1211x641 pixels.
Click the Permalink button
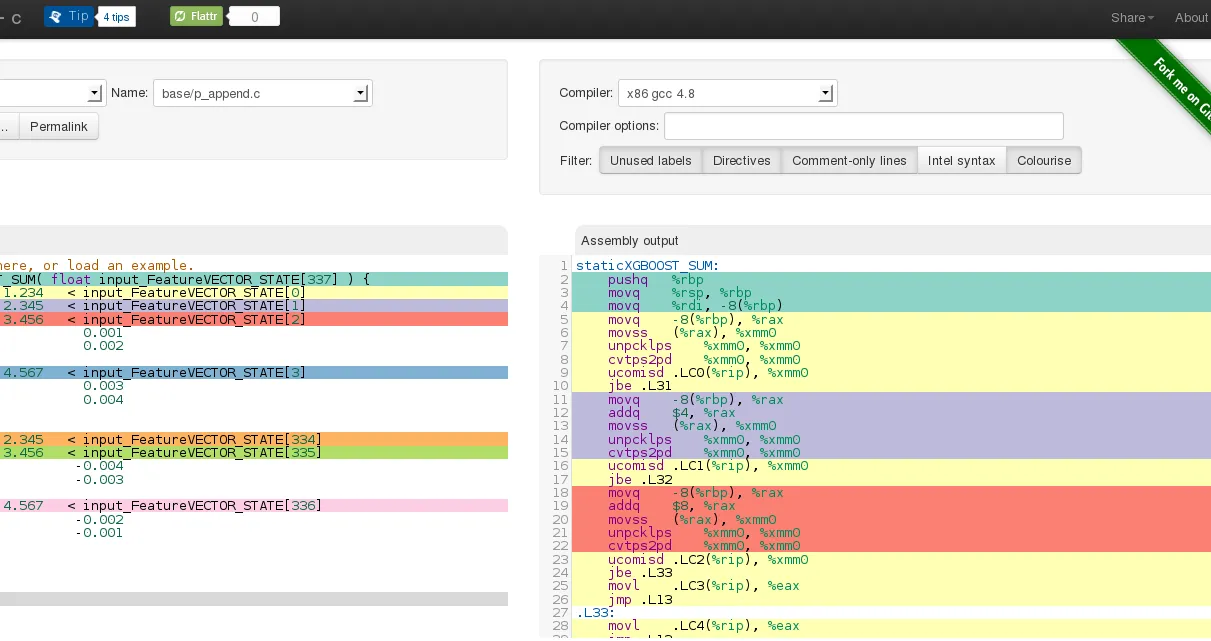pos(59,127)
